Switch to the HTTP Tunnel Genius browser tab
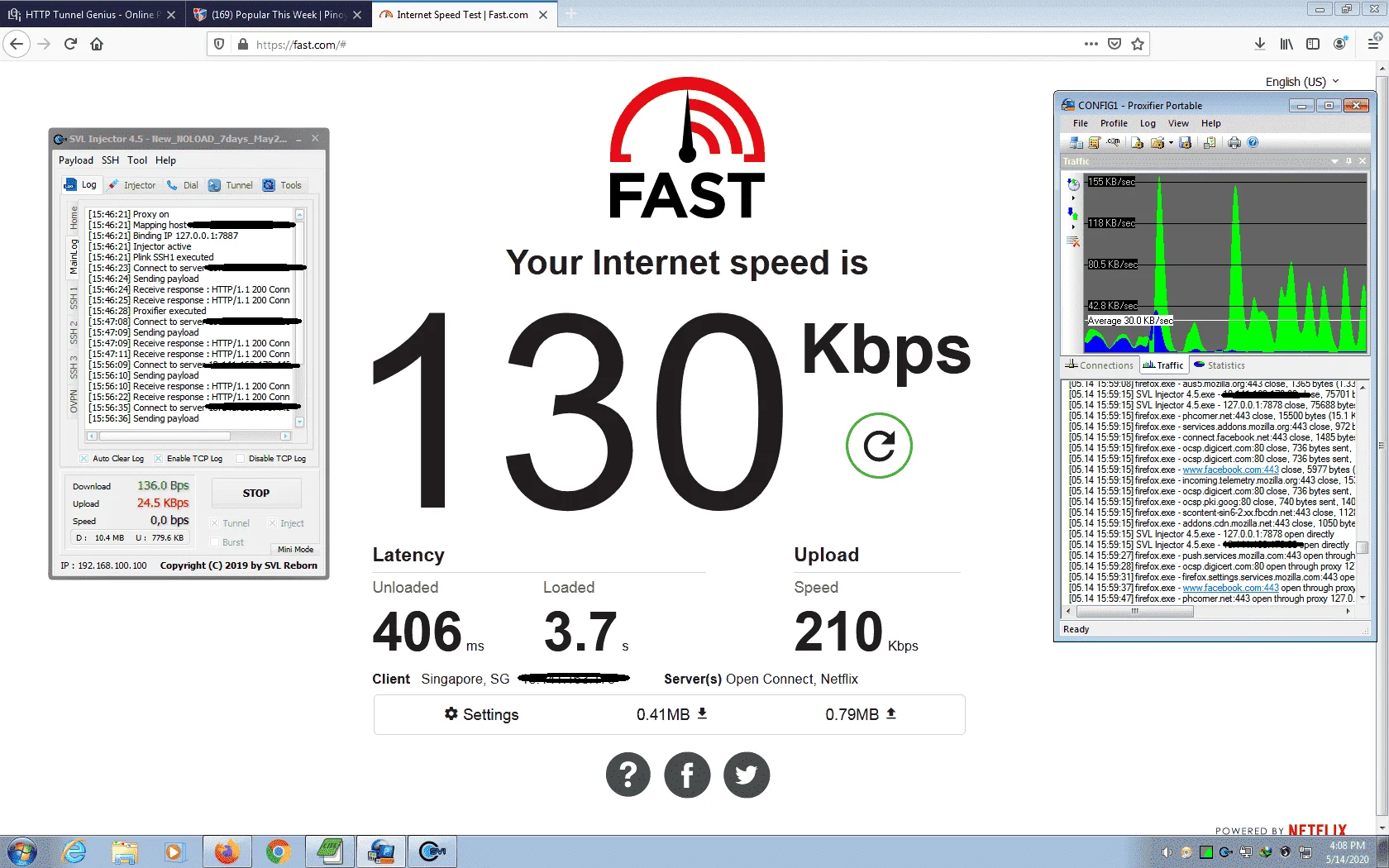This screenshot has height=868, width=1389. 92,15
